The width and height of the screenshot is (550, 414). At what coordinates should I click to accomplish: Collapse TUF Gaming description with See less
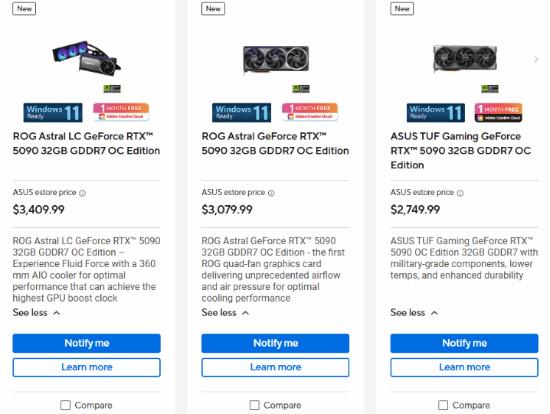(x=414, y=313)
